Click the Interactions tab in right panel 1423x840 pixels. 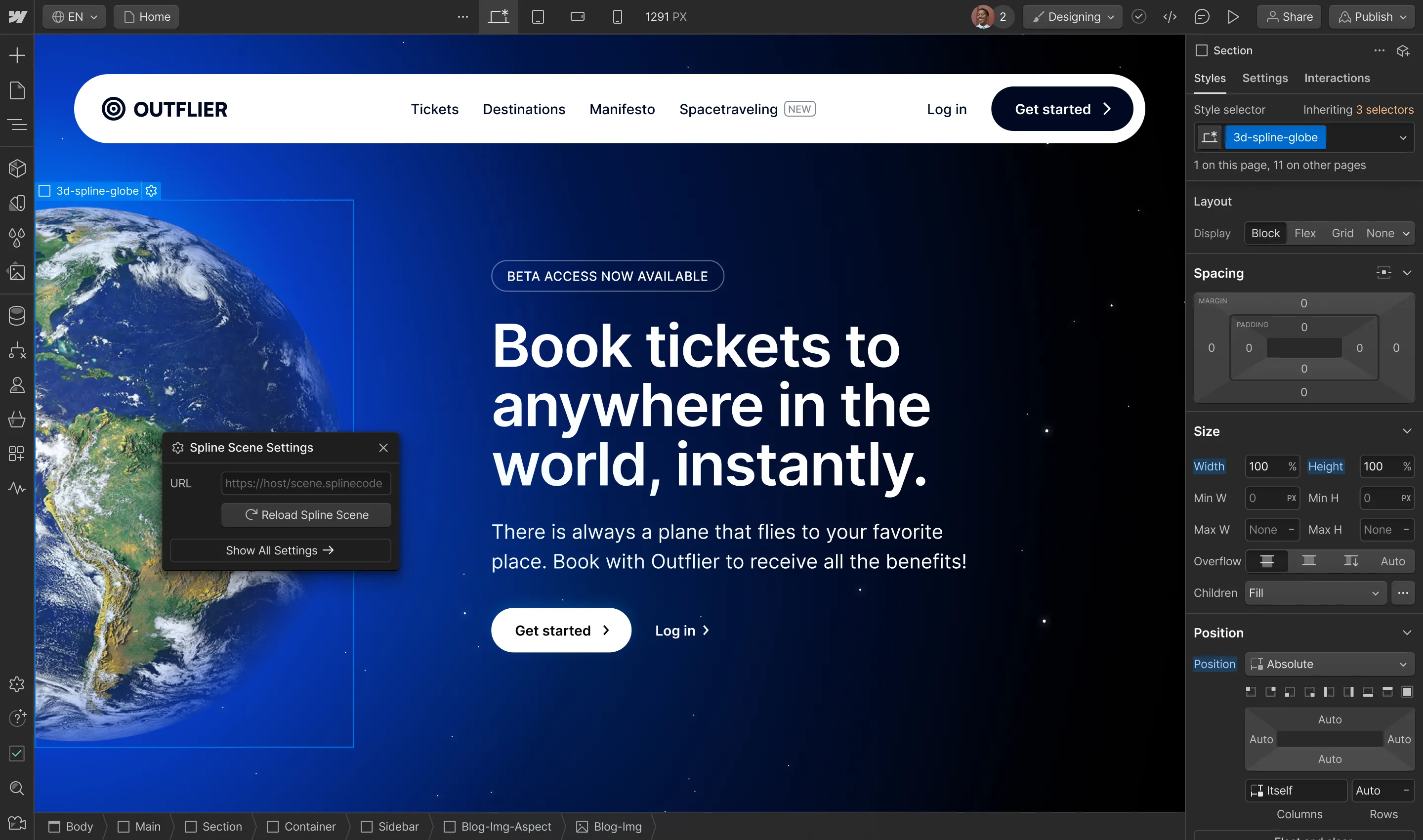[1337, 78]
